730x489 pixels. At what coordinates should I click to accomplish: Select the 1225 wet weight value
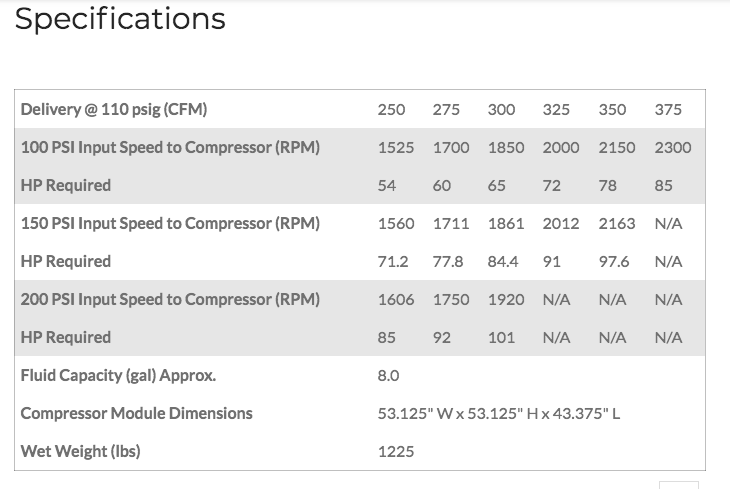[396, 452]
